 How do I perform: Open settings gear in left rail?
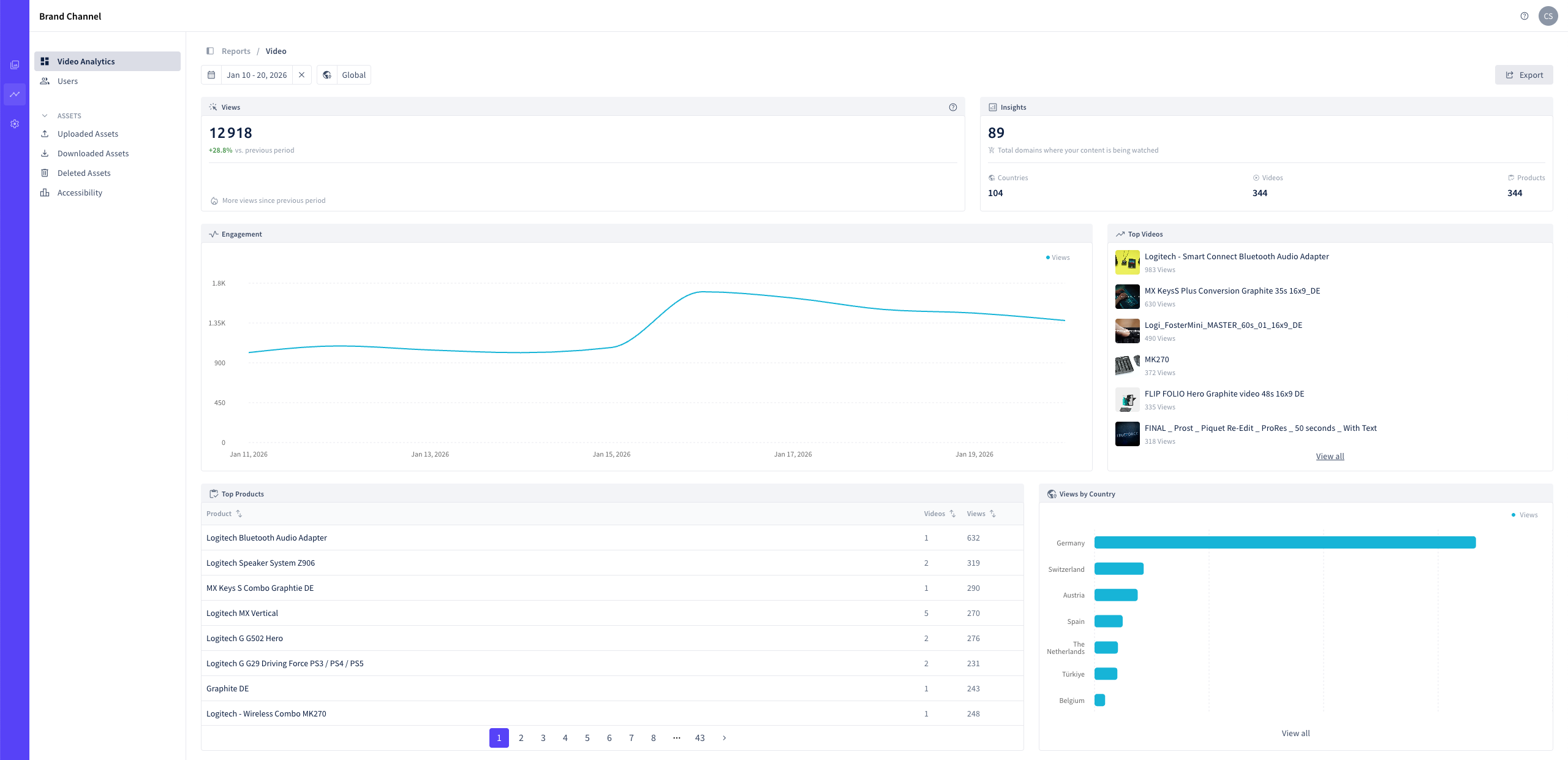tap(15, 124)
